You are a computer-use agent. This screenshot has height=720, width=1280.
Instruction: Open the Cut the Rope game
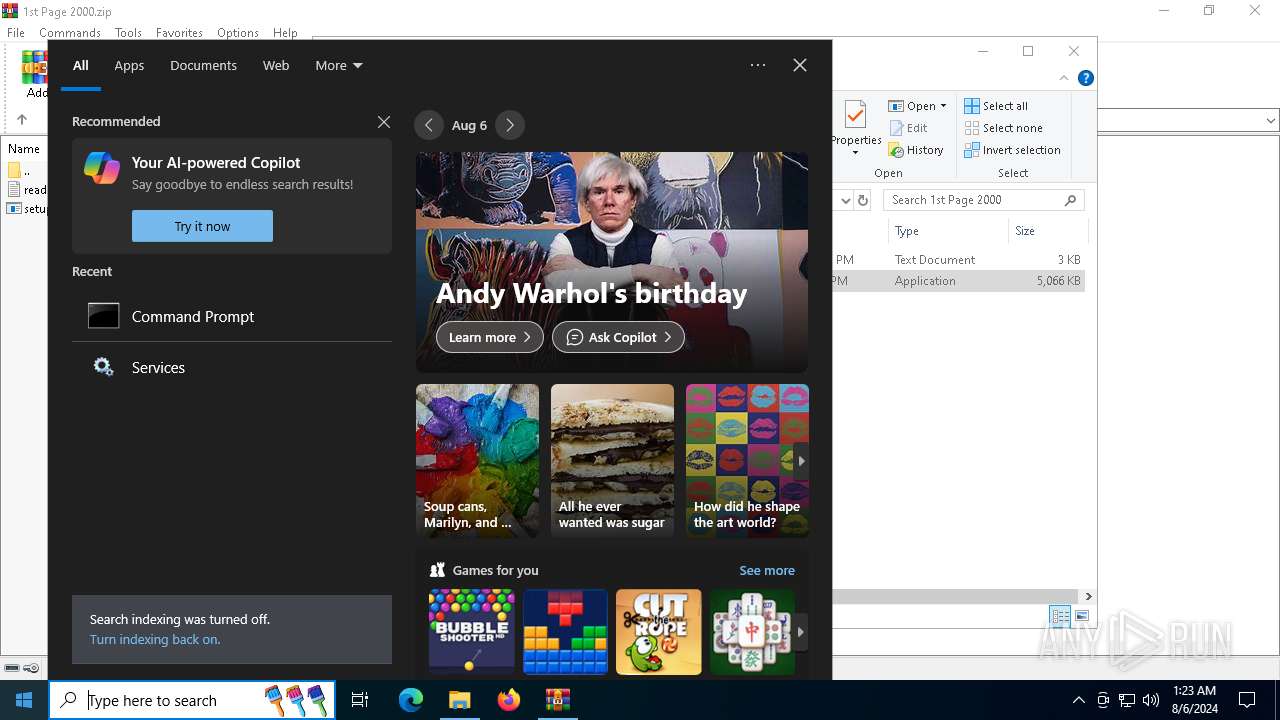[659, 631]
